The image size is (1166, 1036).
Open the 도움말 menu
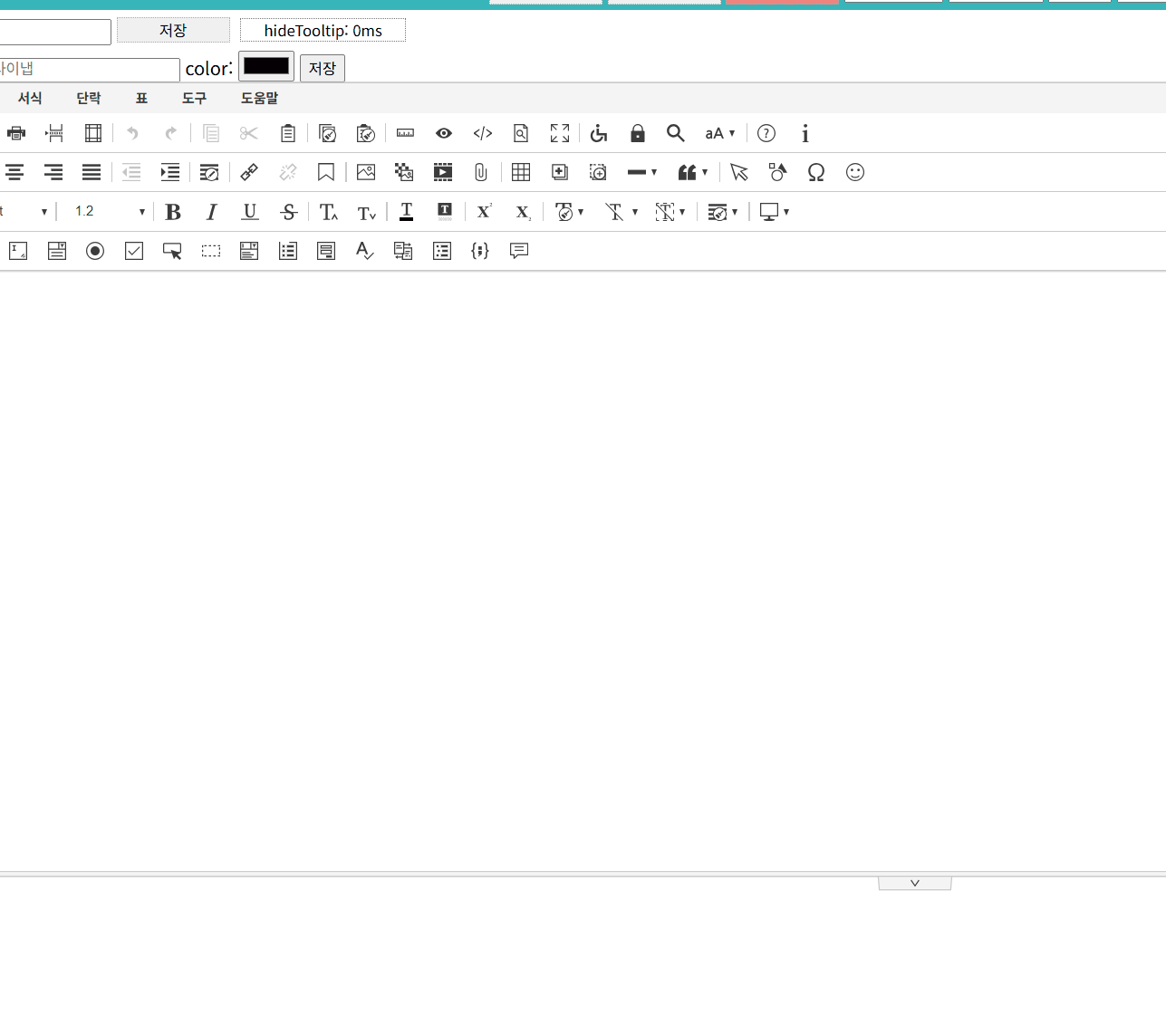[259, 98]
